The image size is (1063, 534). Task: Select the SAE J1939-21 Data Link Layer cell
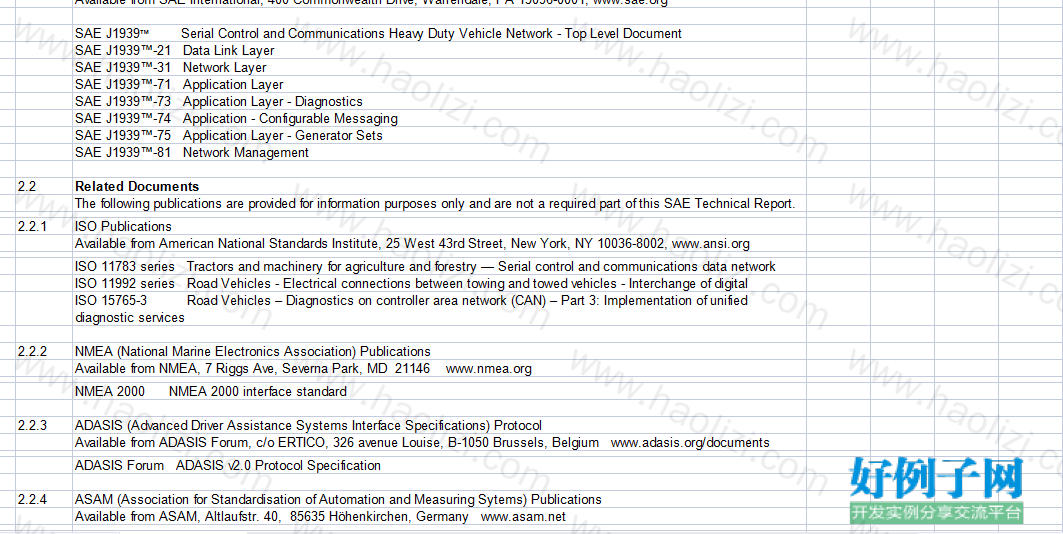click(x=175, y=51)
